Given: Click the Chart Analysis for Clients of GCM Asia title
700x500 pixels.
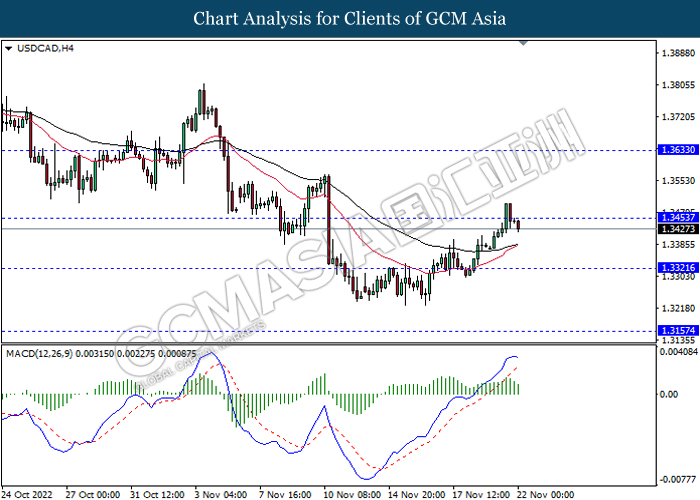Looking at the screenshot, I should point(350,19).
